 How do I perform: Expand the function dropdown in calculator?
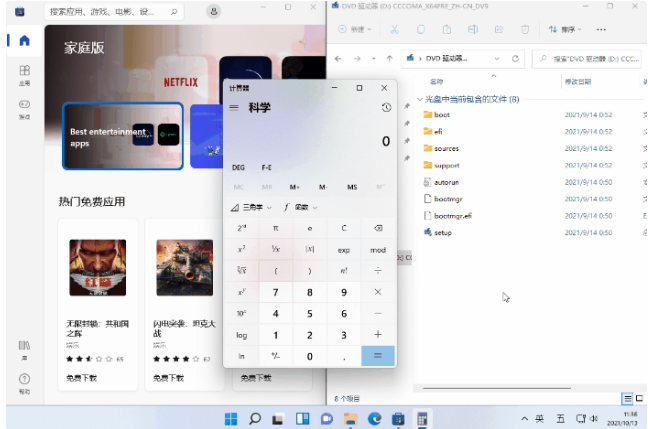coord(300,207)
